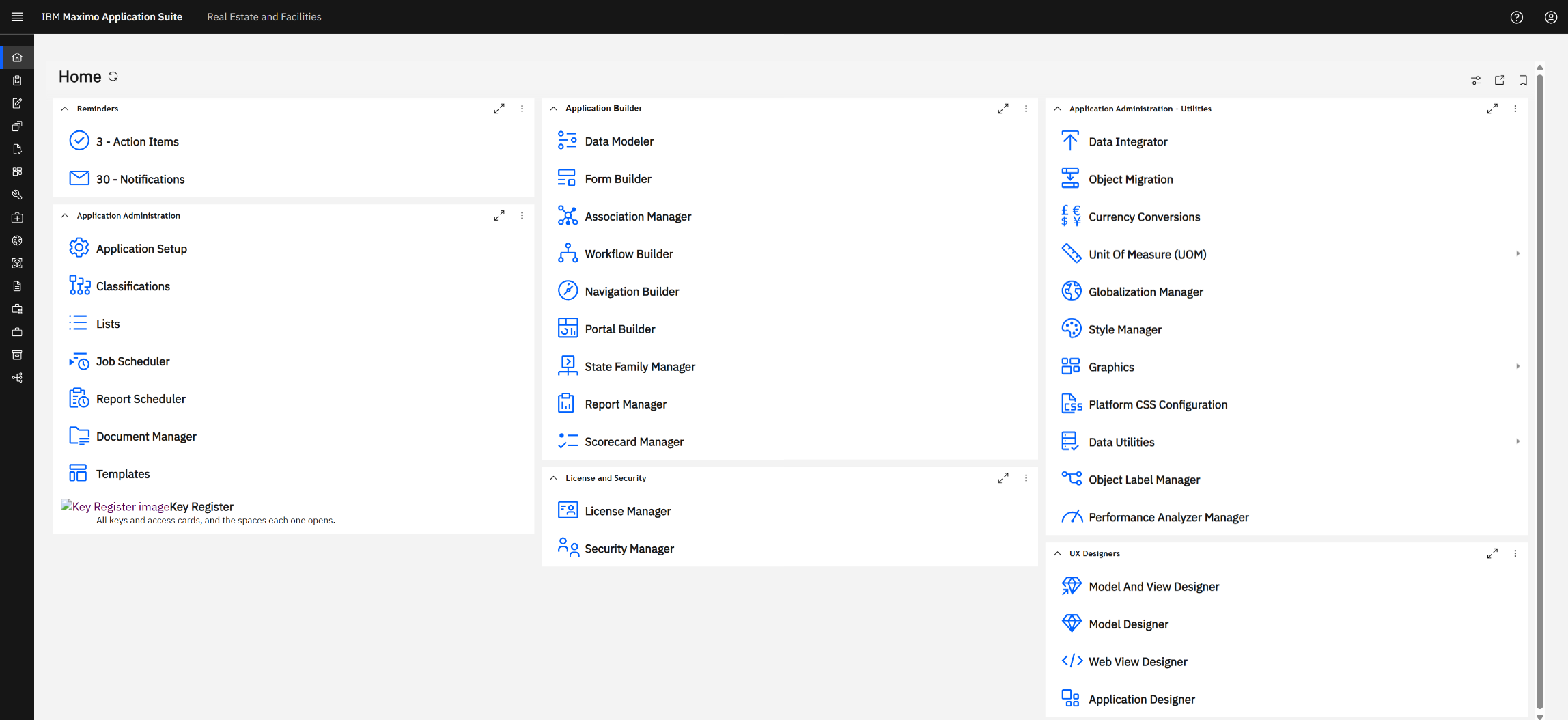The image size is (1568, 720).
Task: Open License and Security overflow menu
Action: click(x=1026, y=478)
